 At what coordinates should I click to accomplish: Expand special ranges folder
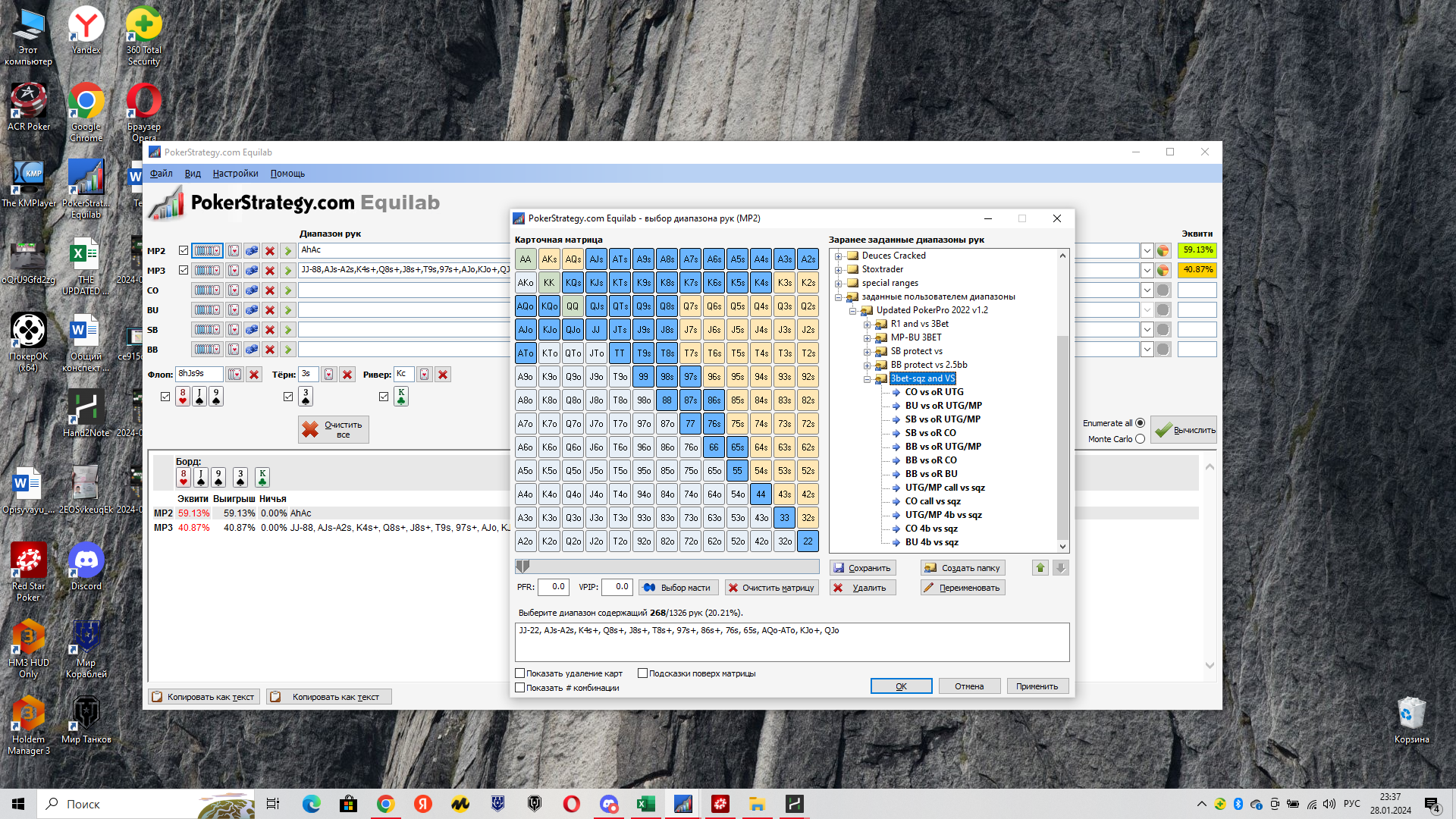point(839,284)
